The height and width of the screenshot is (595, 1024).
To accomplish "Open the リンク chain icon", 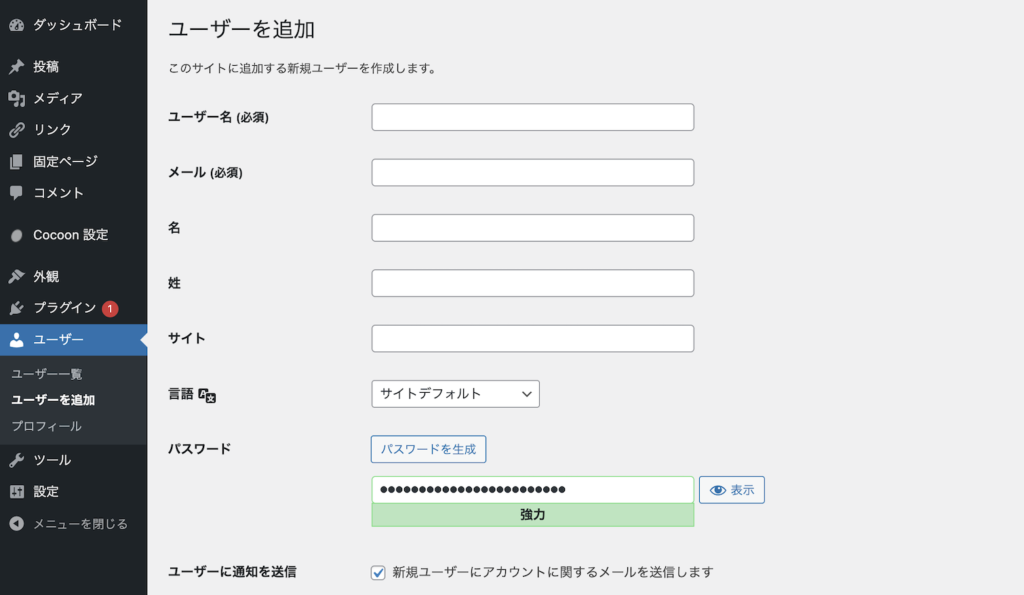I will [17, 129].
